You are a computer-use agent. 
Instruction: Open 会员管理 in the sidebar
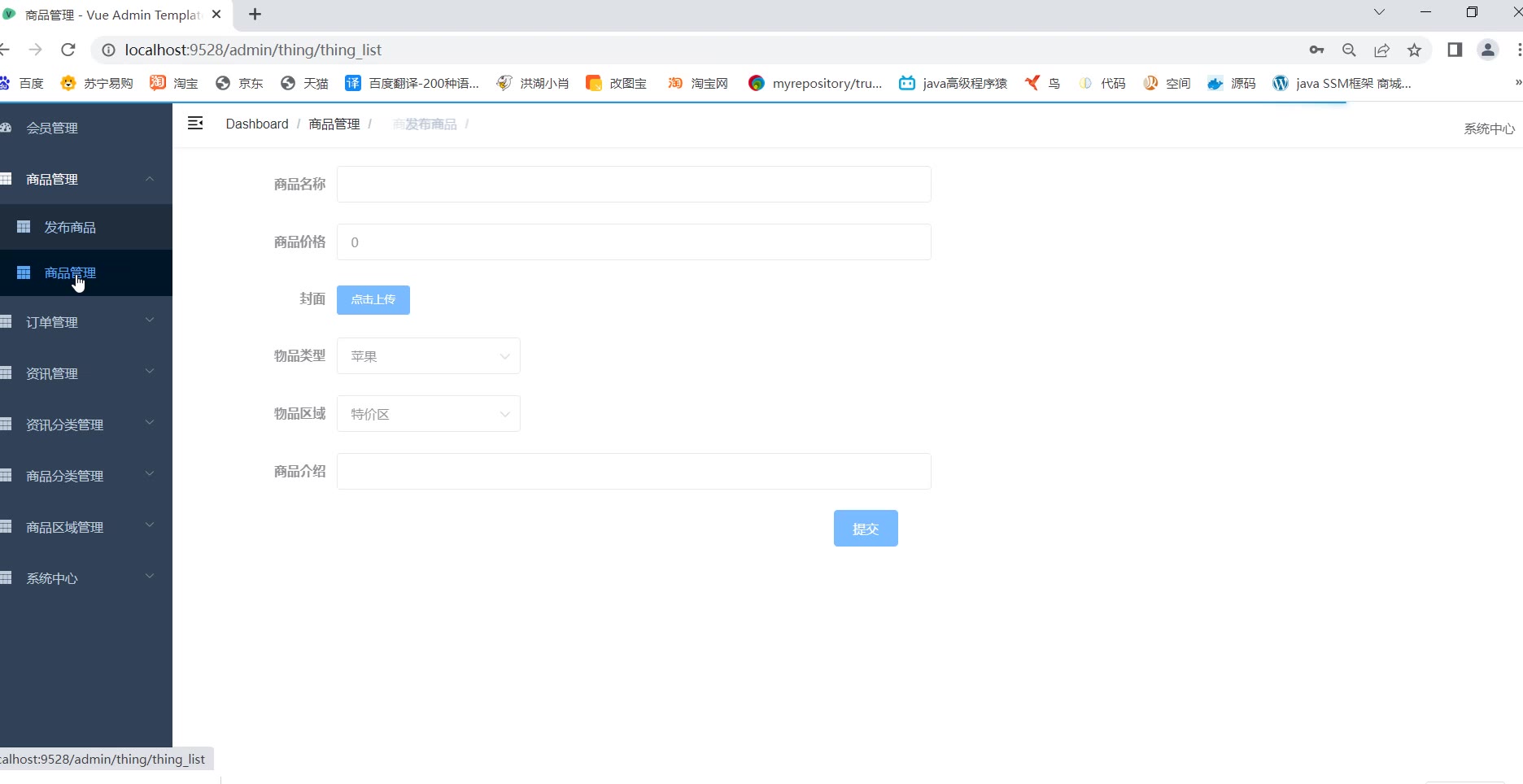pyautogui.click(x=86, y=128)
